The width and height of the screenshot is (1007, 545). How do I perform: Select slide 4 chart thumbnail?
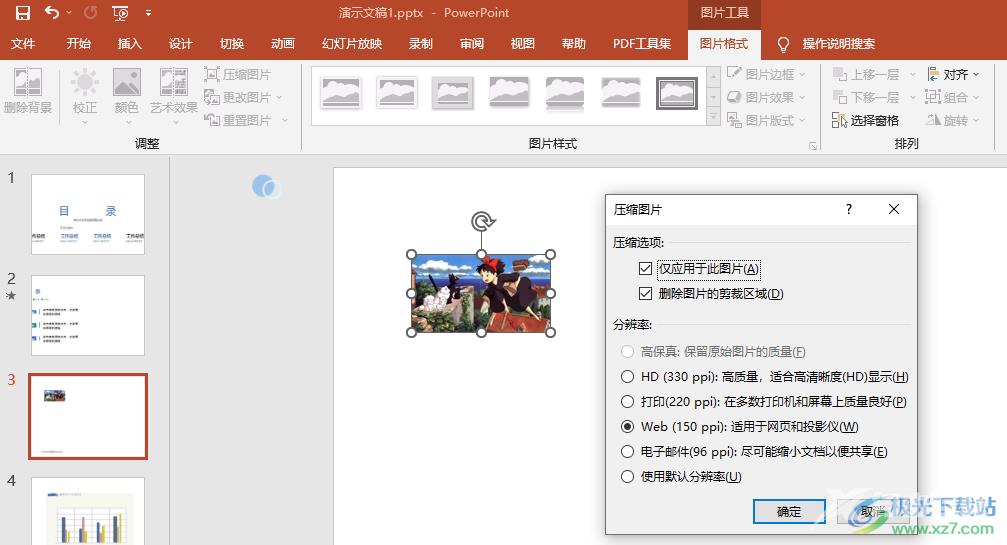click(88, 511)
